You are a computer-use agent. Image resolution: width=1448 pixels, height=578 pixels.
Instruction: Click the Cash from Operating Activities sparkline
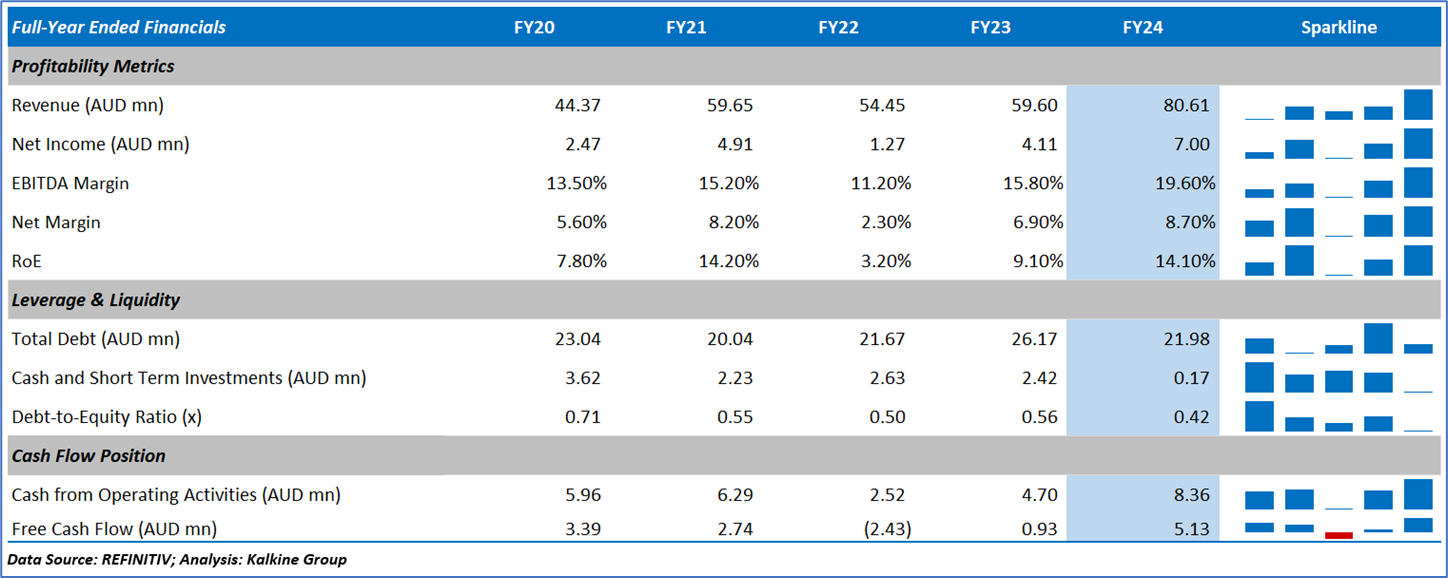pyautogui.click(x=1338, y=495)
